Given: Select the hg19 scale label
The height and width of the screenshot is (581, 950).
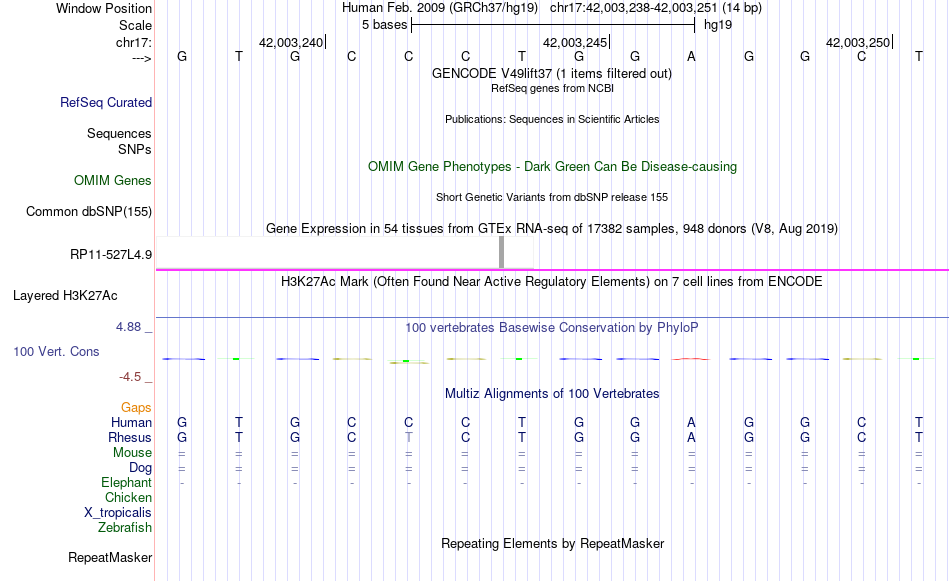Looking at the screenshot, I should pos(718,25).
